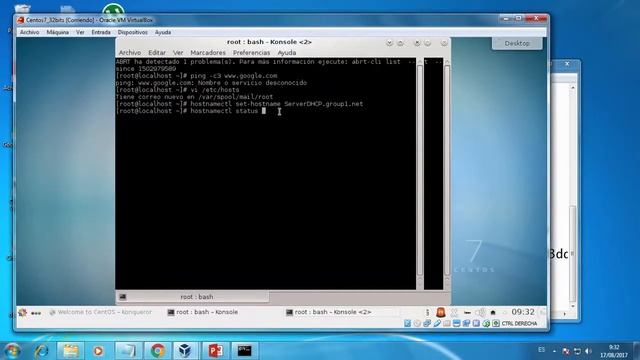Click the KDE volume tray icon
This screenshot has width=640, height=360.
(480, 313)
